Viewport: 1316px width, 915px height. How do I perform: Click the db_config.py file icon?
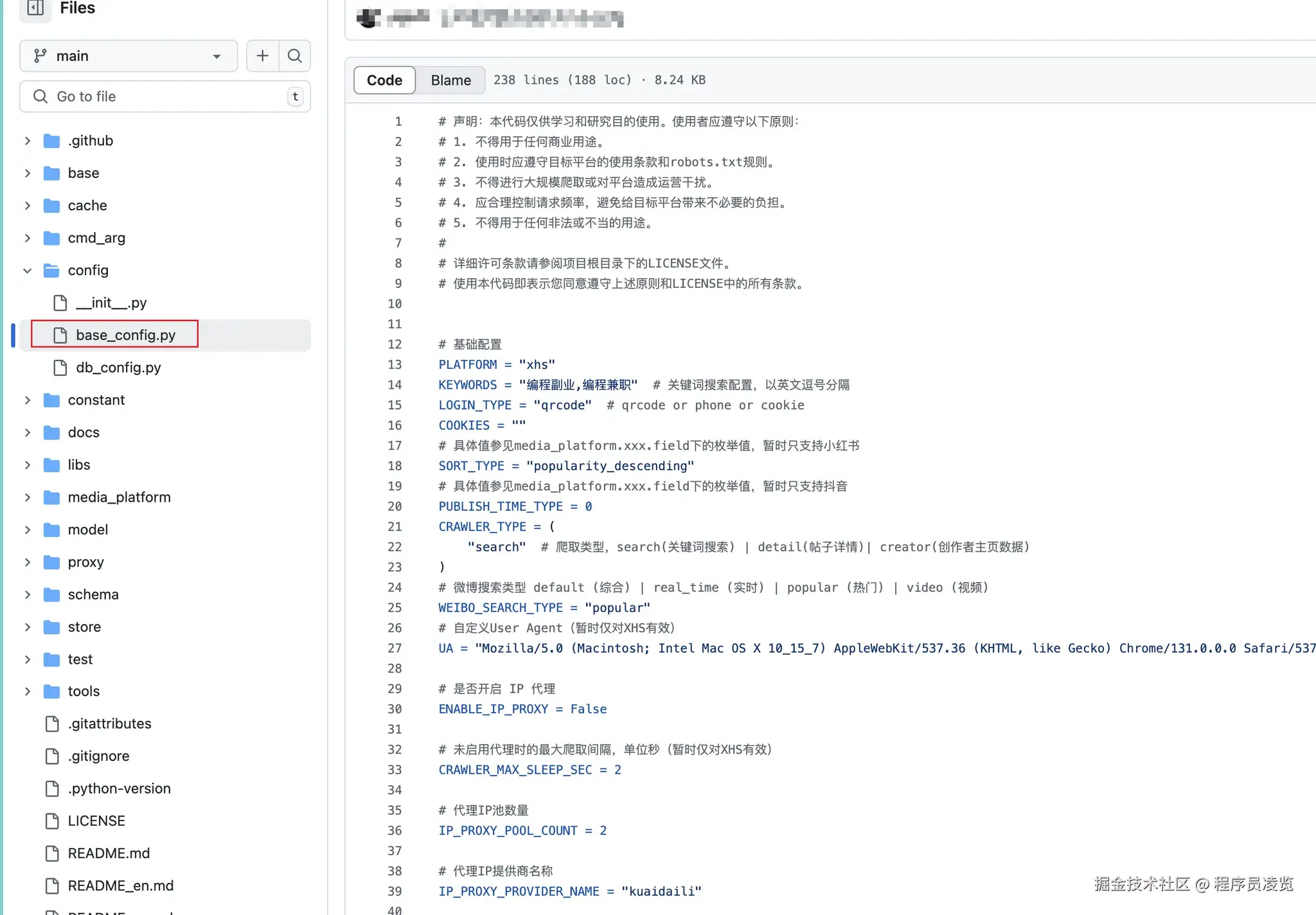coord(60,368)
